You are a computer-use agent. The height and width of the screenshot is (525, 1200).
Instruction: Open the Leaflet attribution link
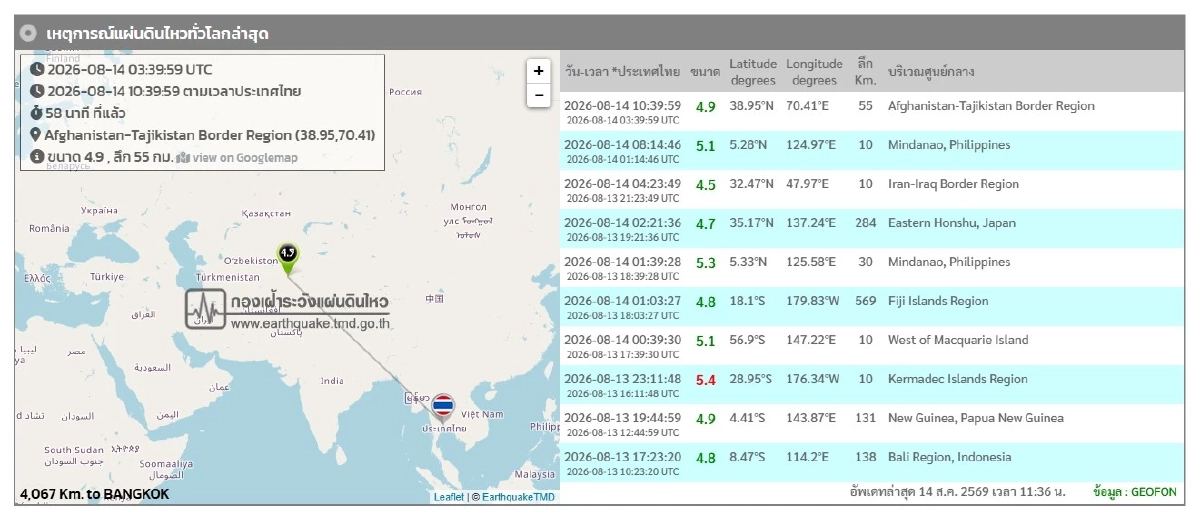(448, 496)
